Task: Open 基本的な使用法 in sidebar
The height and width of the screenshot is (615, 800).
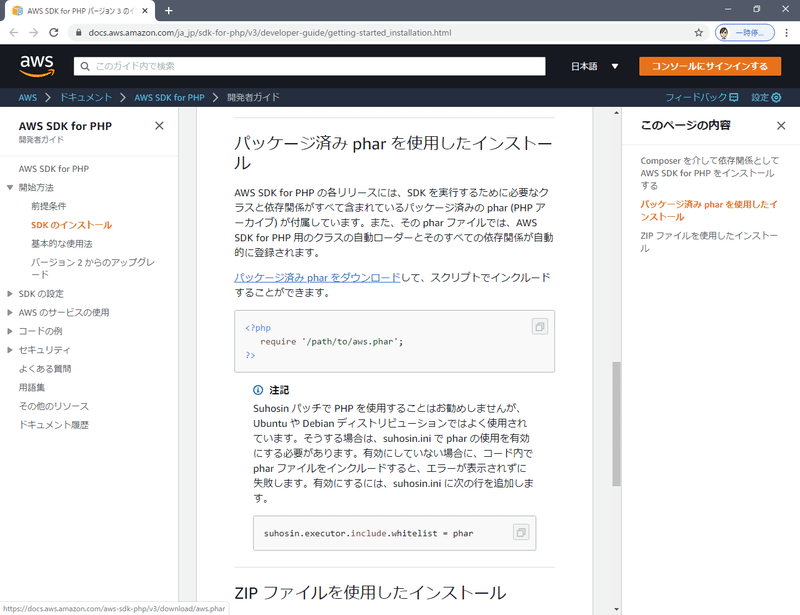Action: coord(62,244)
